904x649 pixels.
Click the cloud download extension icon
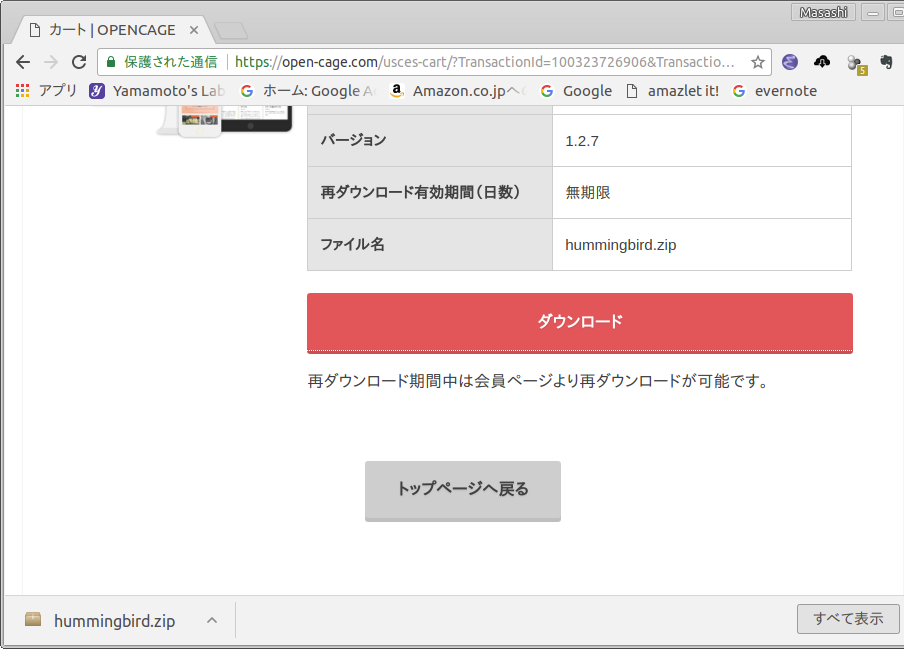click(822, 62)
